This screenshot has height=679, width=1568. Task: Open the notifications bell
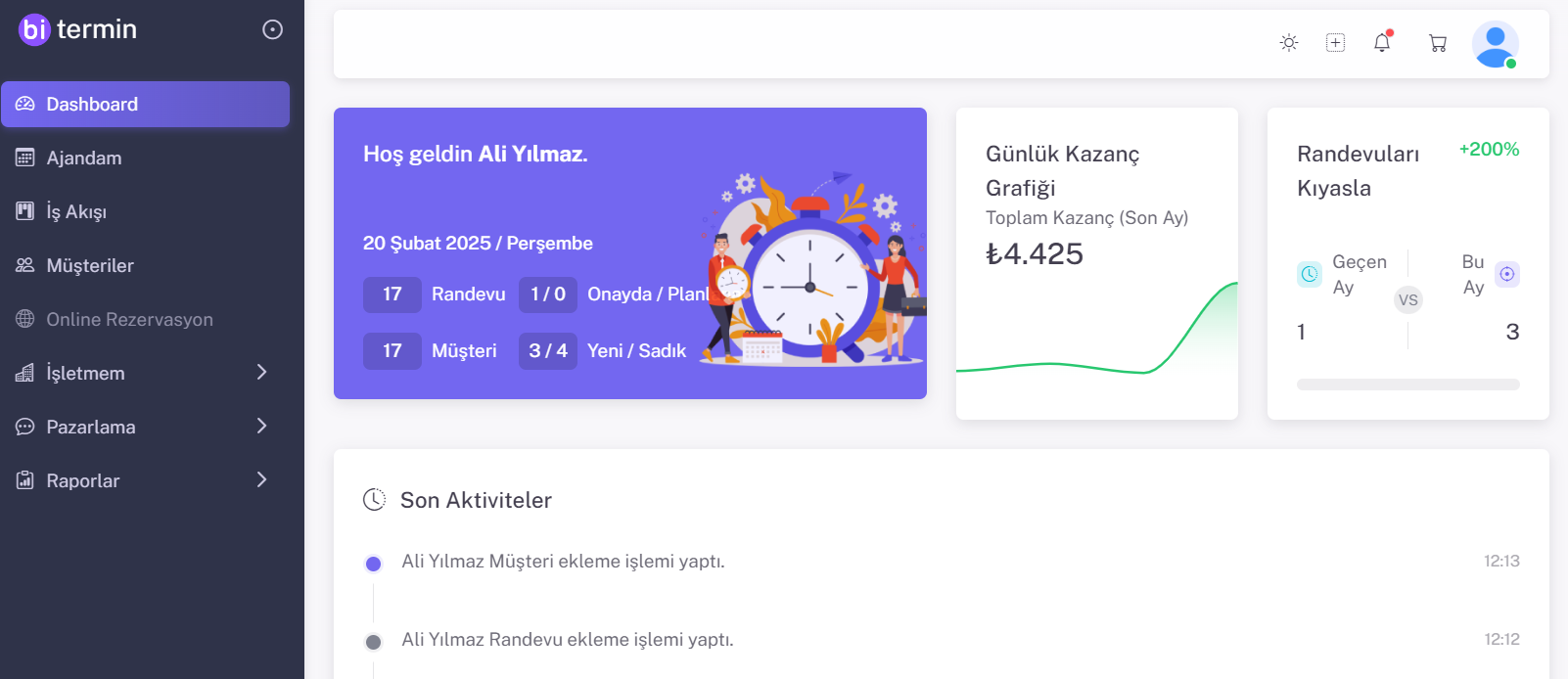(x=1382, y=43)
